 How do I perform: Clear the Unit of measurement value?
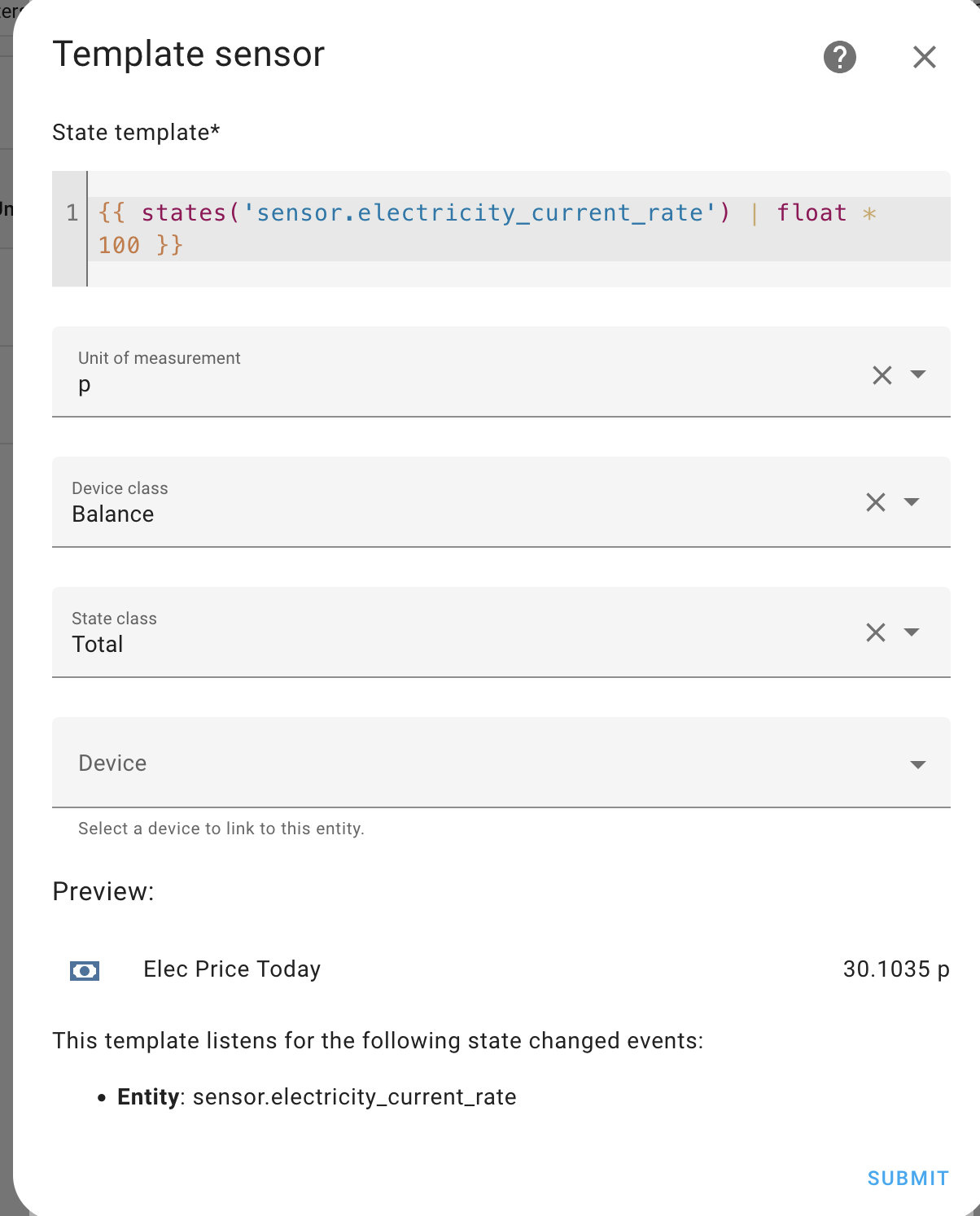click(x=882, y=375)
